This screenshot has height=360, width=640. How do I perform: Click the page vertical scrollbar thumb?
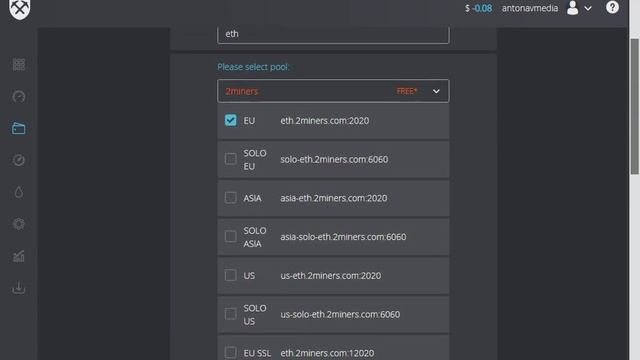(x=635, y=106)
